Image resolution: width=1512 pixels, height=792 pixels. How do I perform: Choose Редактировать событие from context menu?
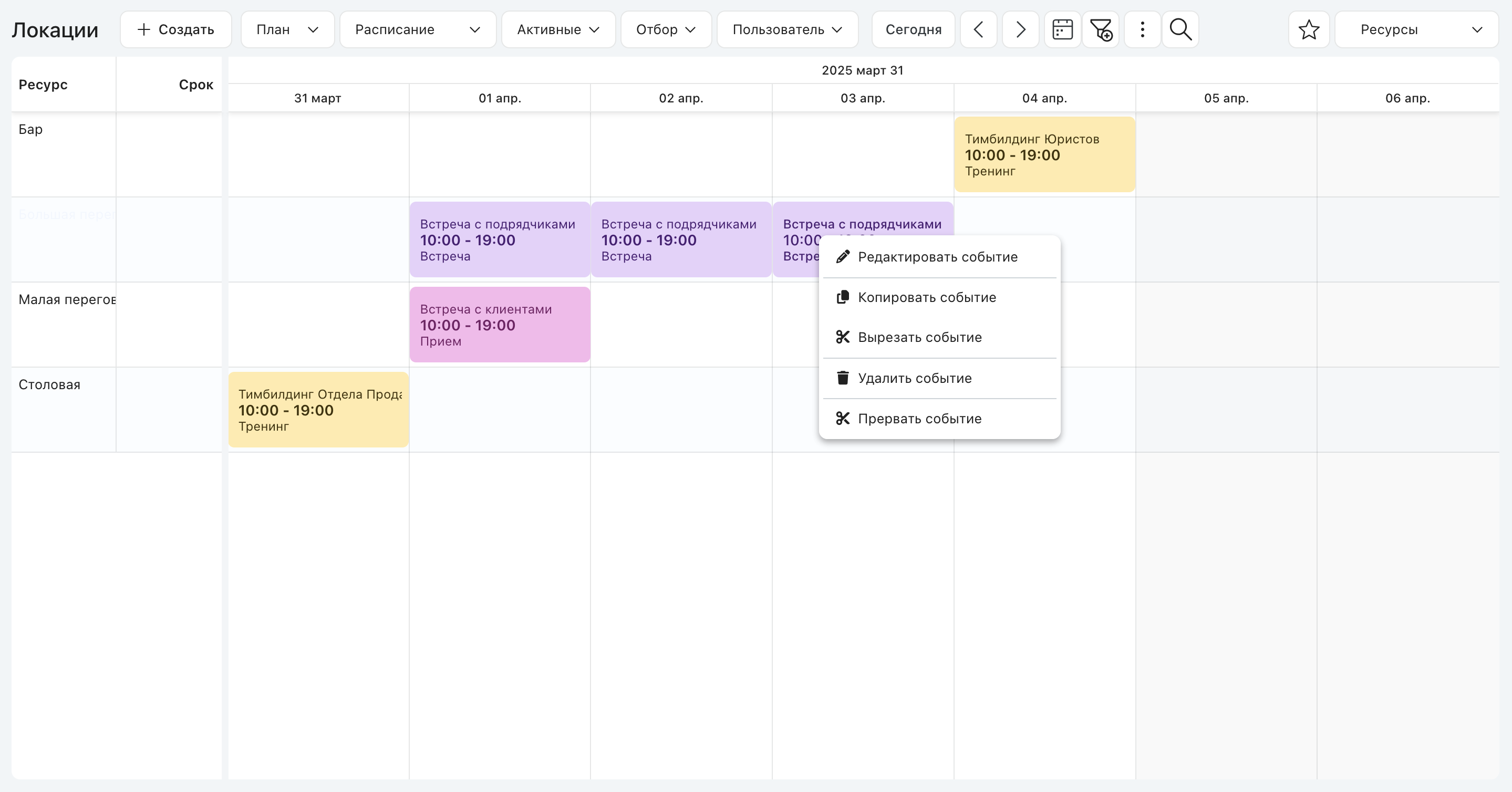tap(939, 257)
